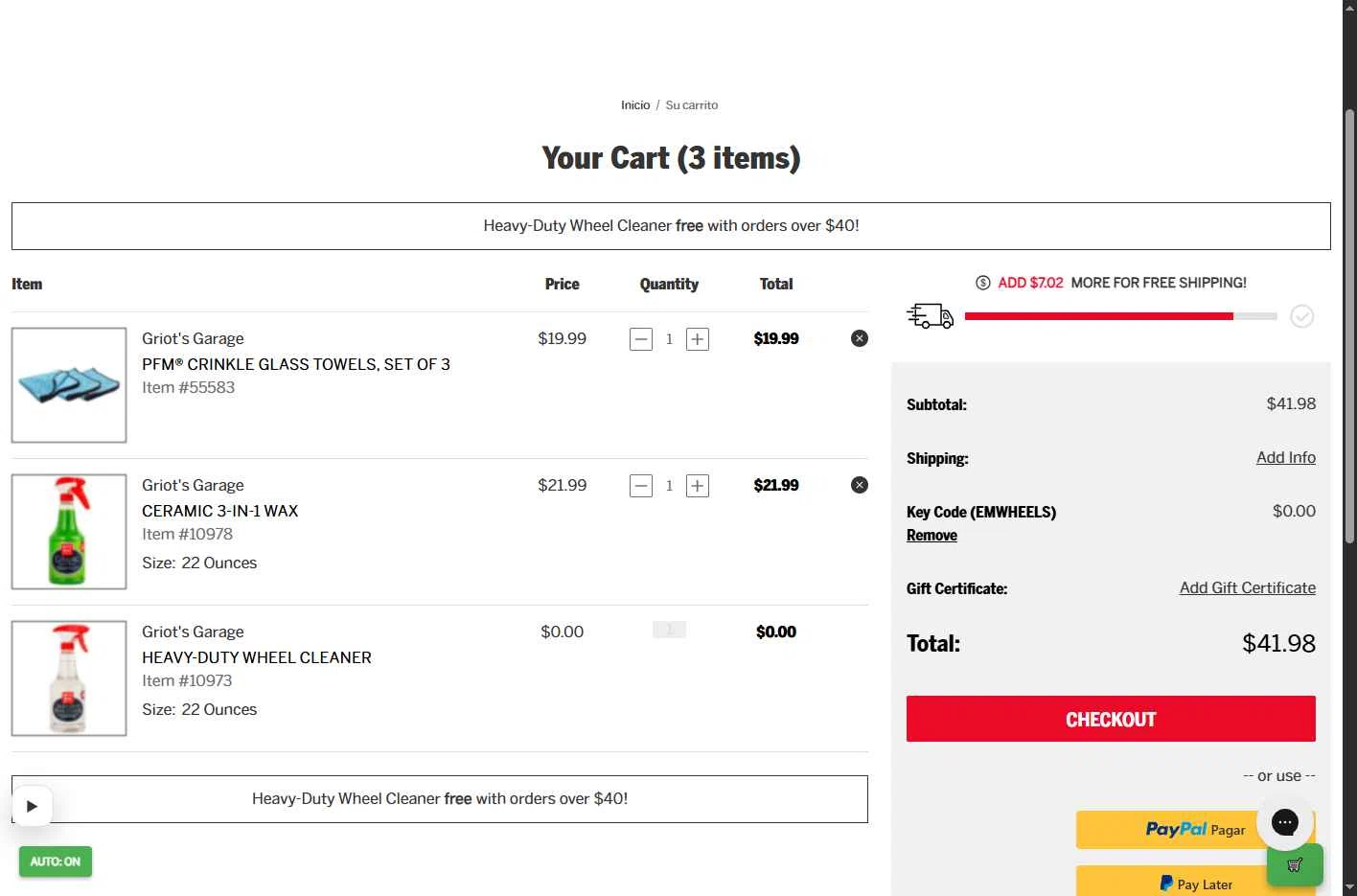This screenshot has width=1357, height=896.
Task: Click the delivery truck shipping icon
Action: [930, 315]
